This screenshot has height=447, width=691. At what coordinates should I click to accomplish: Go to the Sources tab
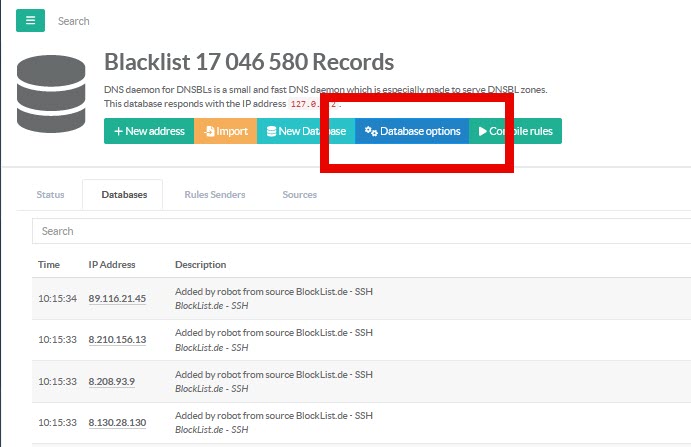point(299,194)
